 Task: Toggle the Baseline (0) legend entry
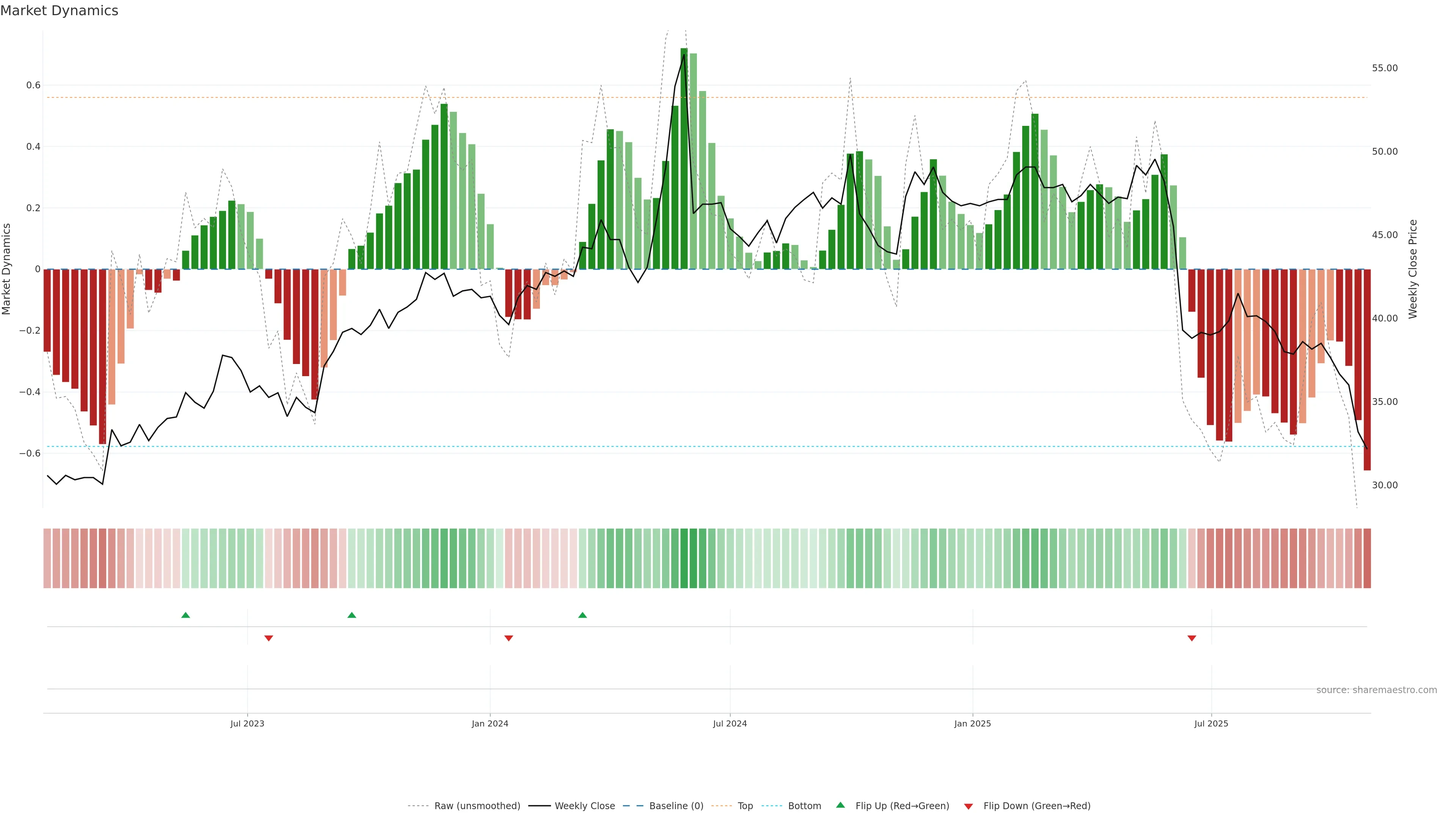(676, 805)
